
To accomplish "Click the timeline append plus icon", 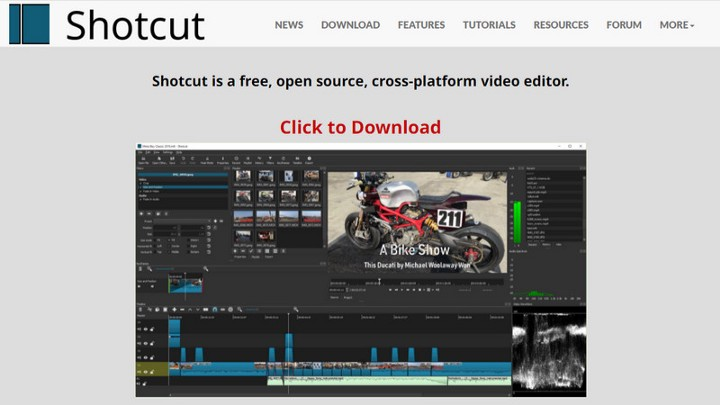I will tap(174, 309).
